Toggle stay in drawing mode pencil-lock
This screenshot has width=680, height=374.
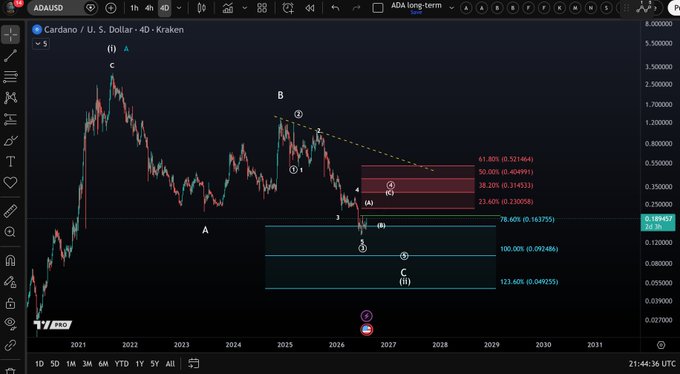coord(10,282)
